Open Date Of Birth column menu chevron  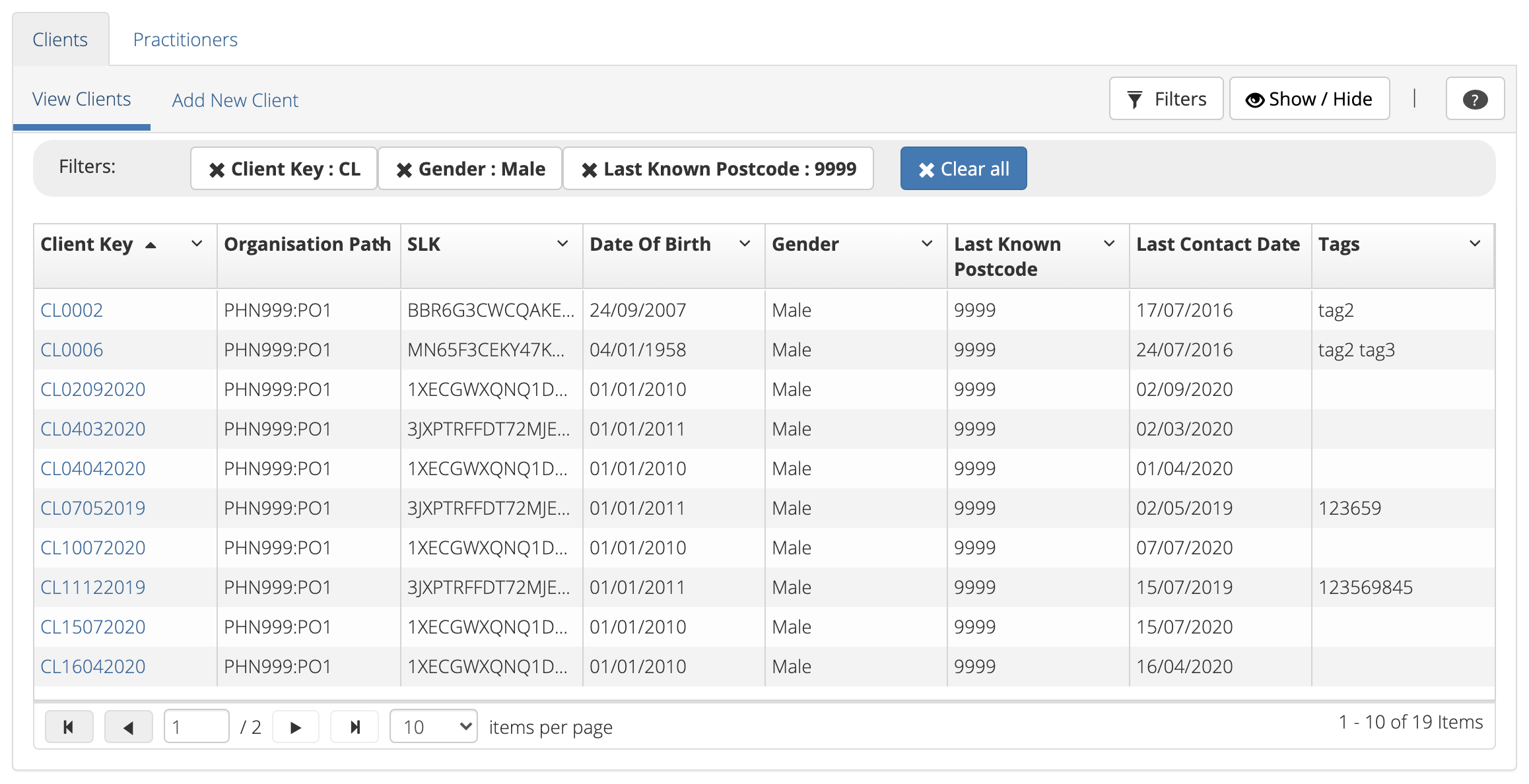click(x=745, y=244)
